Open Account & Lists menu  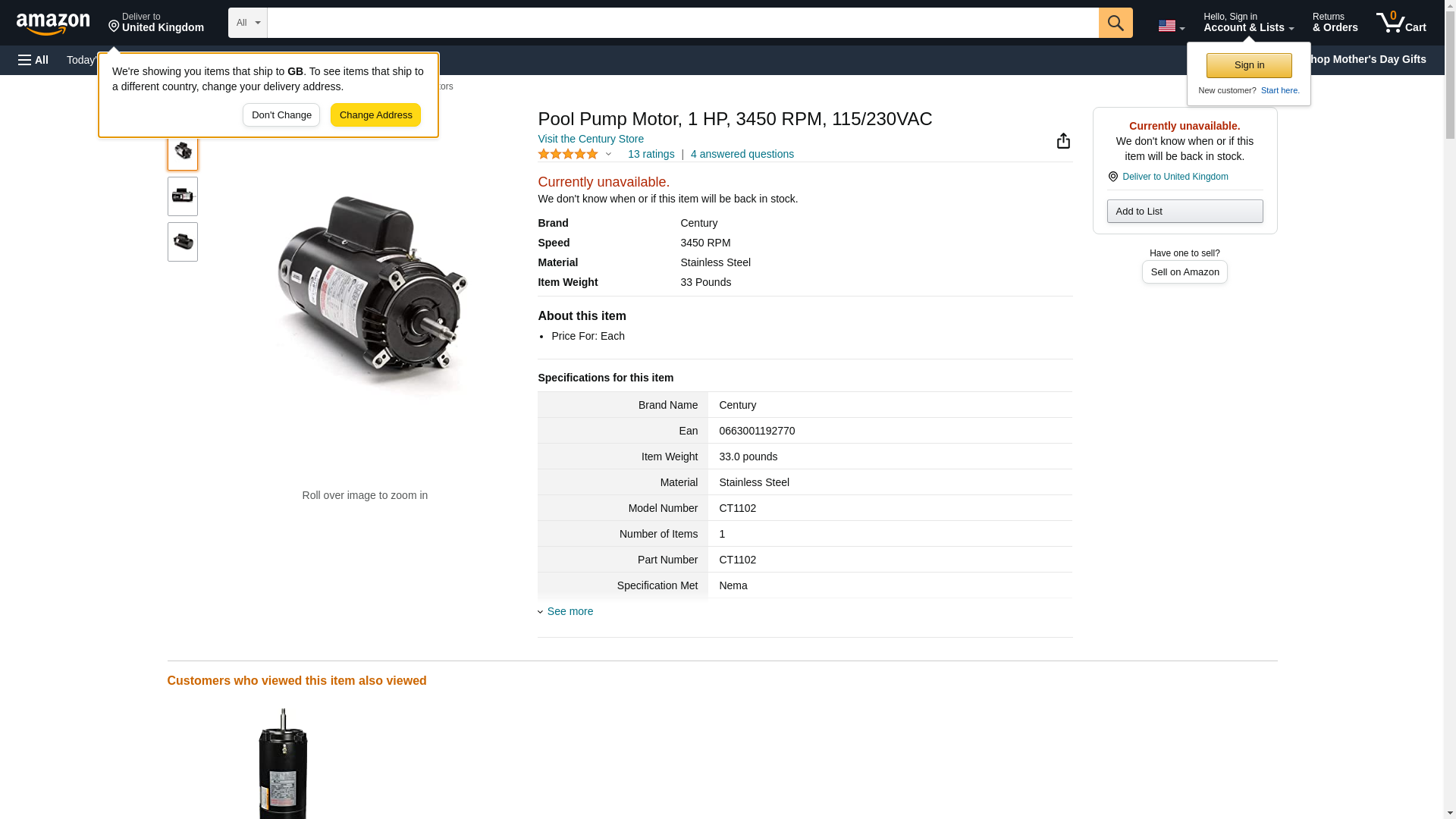1247,23
